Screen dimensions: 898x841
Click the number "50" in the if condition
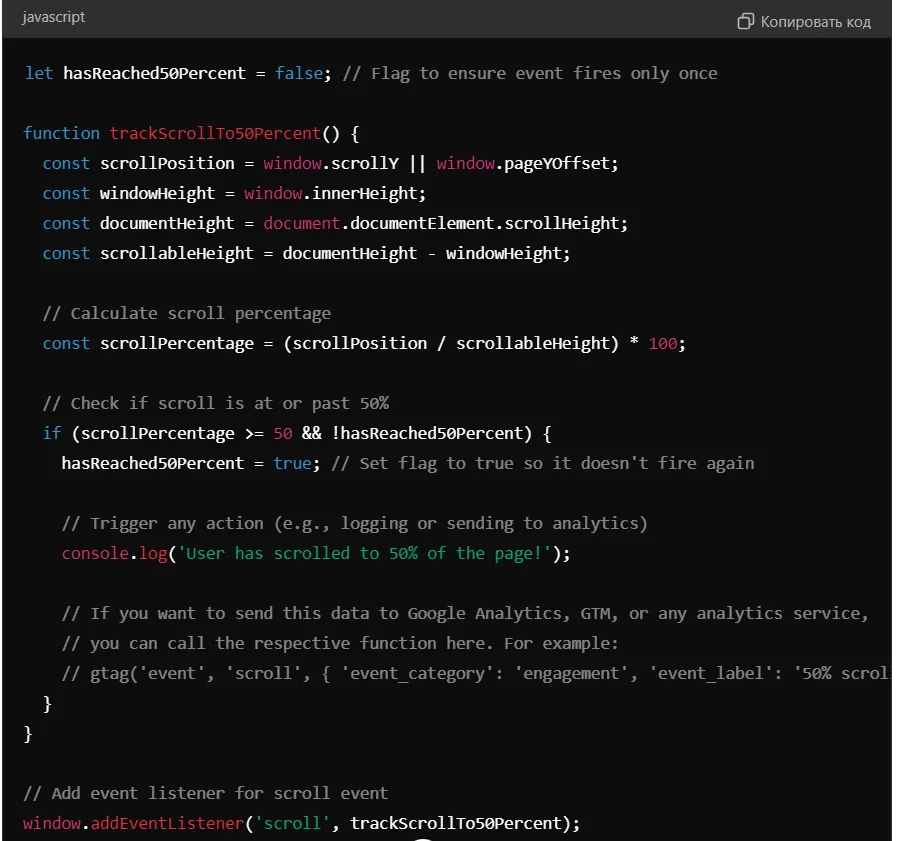(283, 434)
